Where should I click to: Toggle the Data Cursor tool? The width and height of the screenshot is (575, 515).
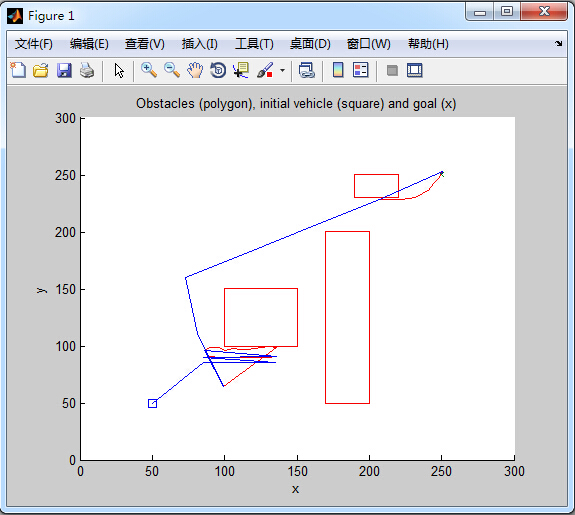click(241, 70)
